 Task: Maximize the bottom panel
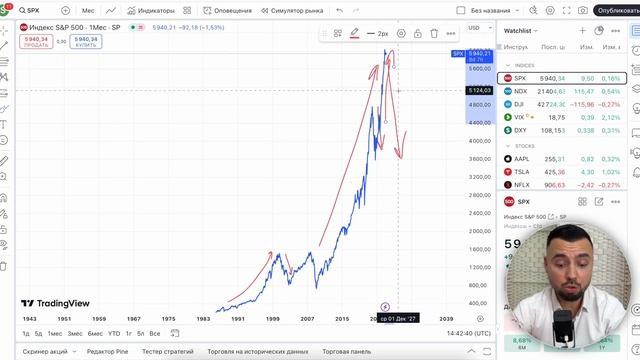(487, 351)
